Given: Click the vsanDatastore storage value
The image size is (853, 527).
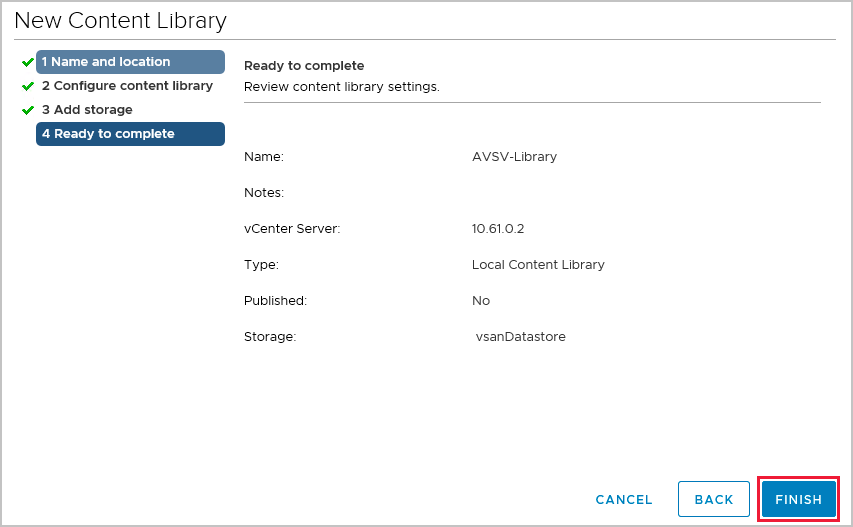Looking at the screenshot, I should coord(520,337).
